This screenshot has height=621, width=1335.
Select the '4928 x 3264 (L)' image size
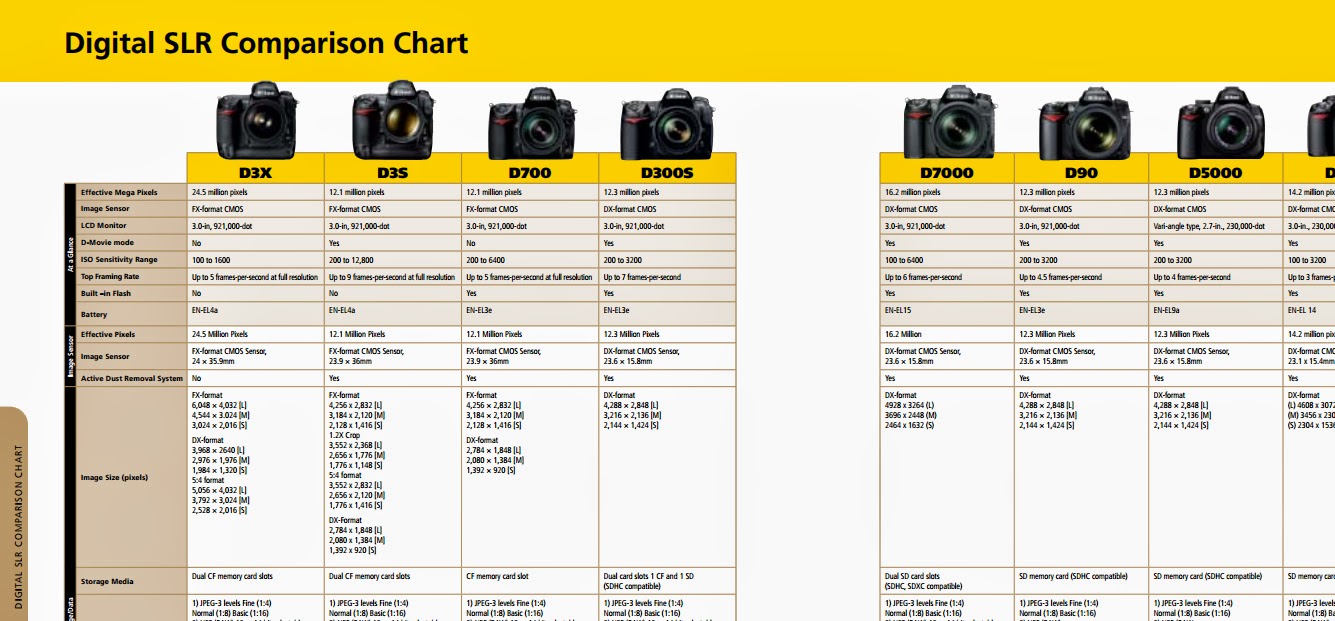pos(911,405)
